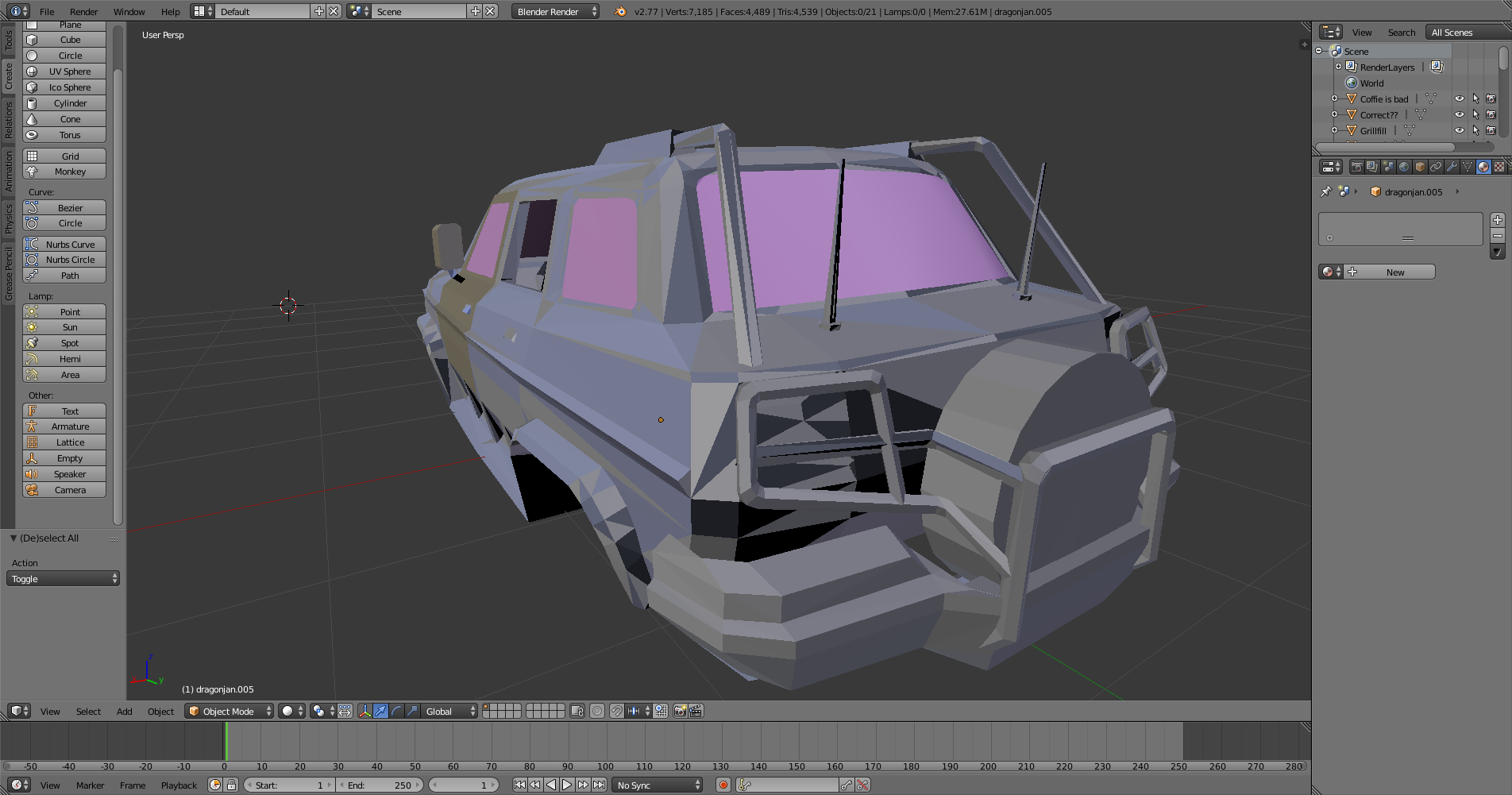Open the Scene properties tab
Screen dimensions: 1512x795
pos(1388,167)
